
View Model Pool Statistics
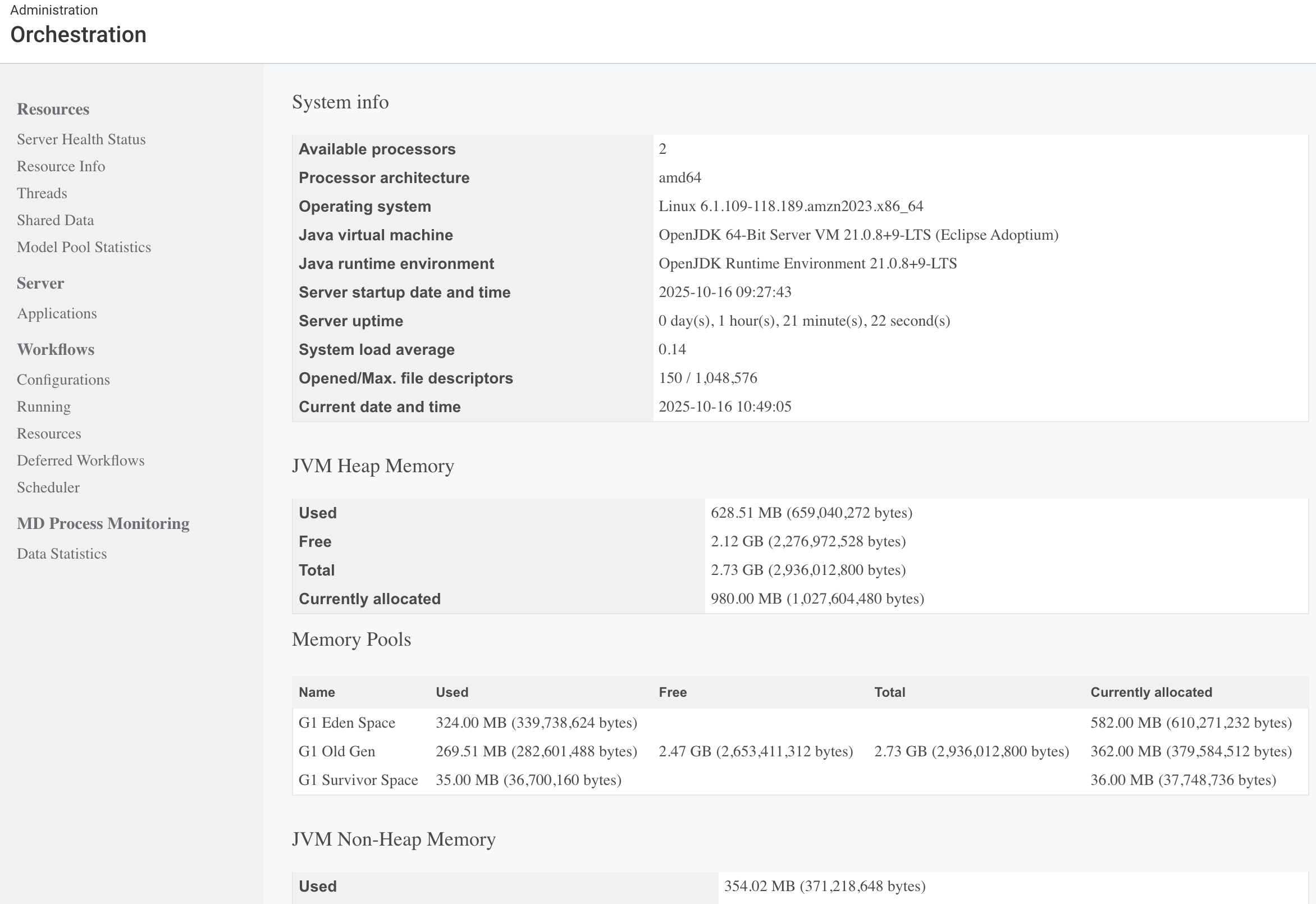point(84,247)
